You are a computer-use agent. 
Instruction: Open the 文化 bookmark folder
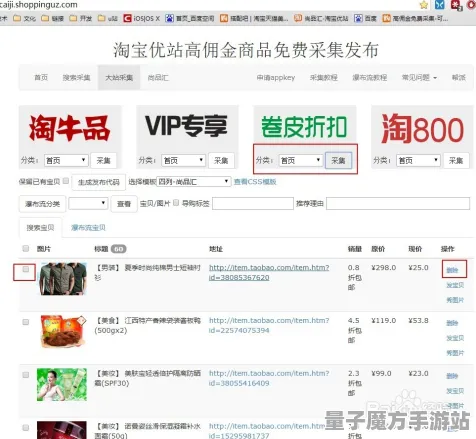[x=24, y=18]
